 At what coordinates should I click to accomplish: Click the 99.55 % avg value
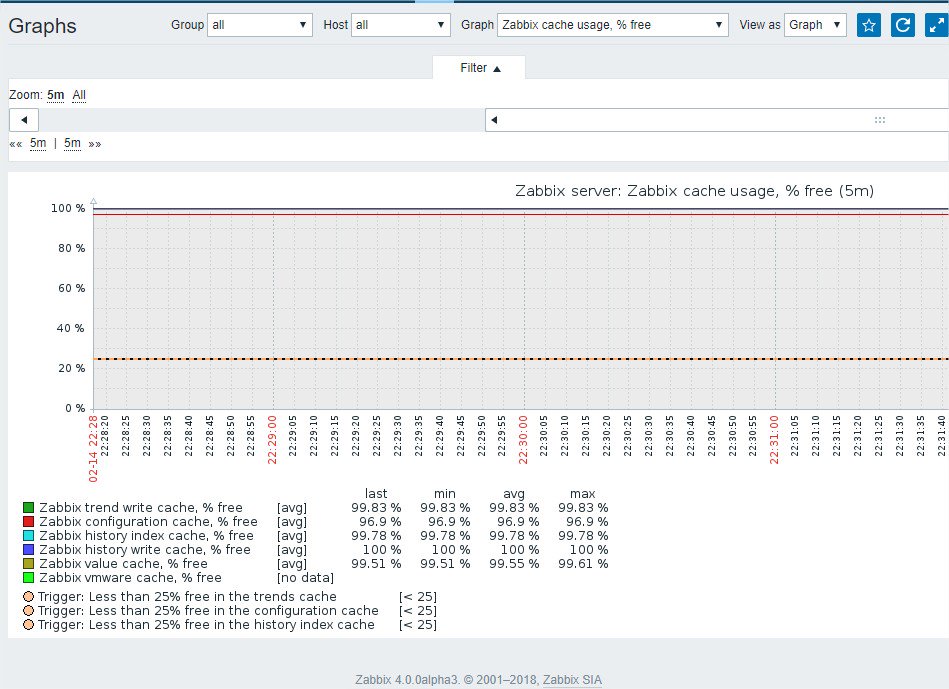pos(514,564)
